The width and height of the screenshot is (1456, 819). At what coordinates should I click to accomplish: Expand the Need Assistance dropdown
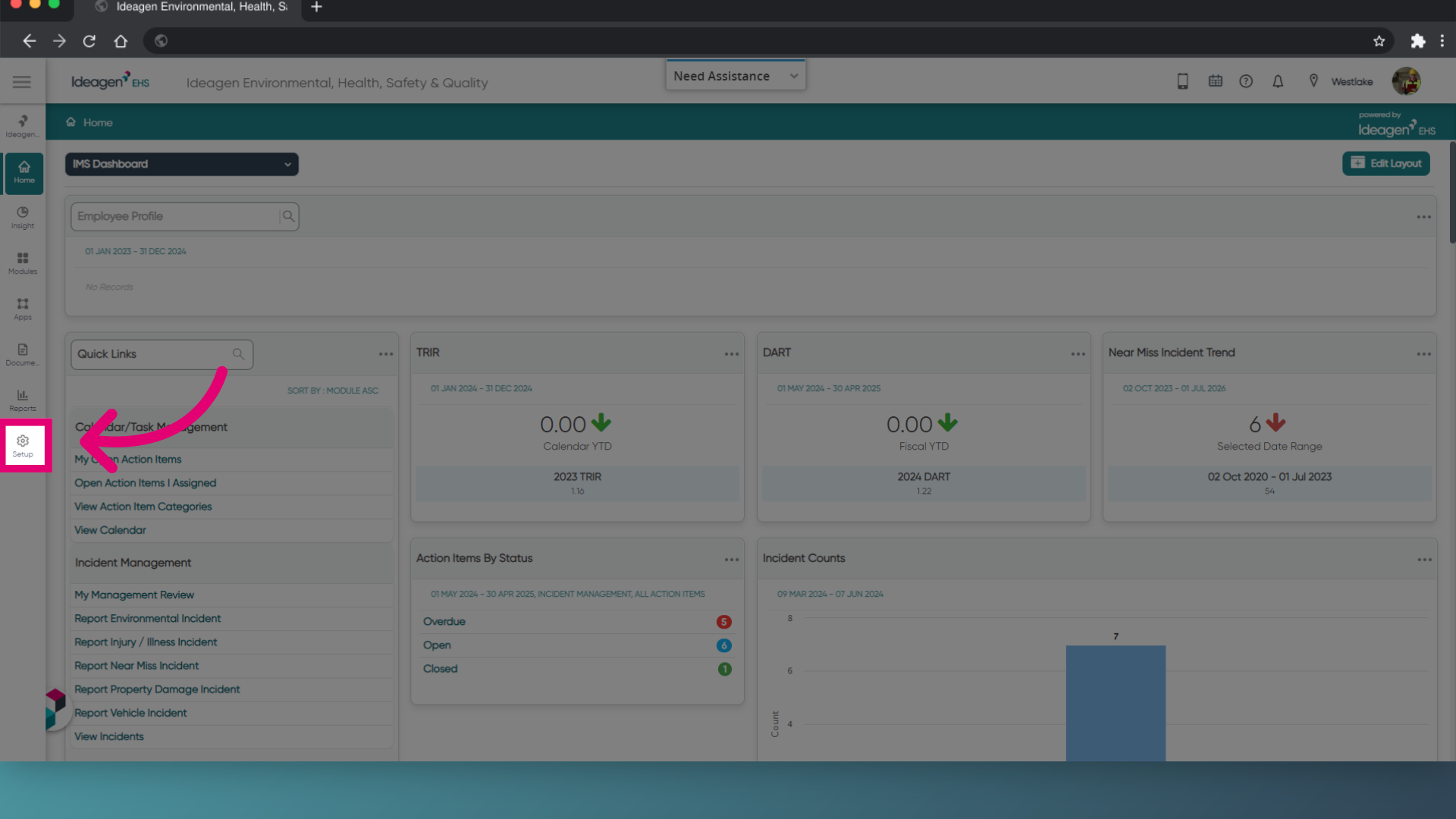click(736, 76)
